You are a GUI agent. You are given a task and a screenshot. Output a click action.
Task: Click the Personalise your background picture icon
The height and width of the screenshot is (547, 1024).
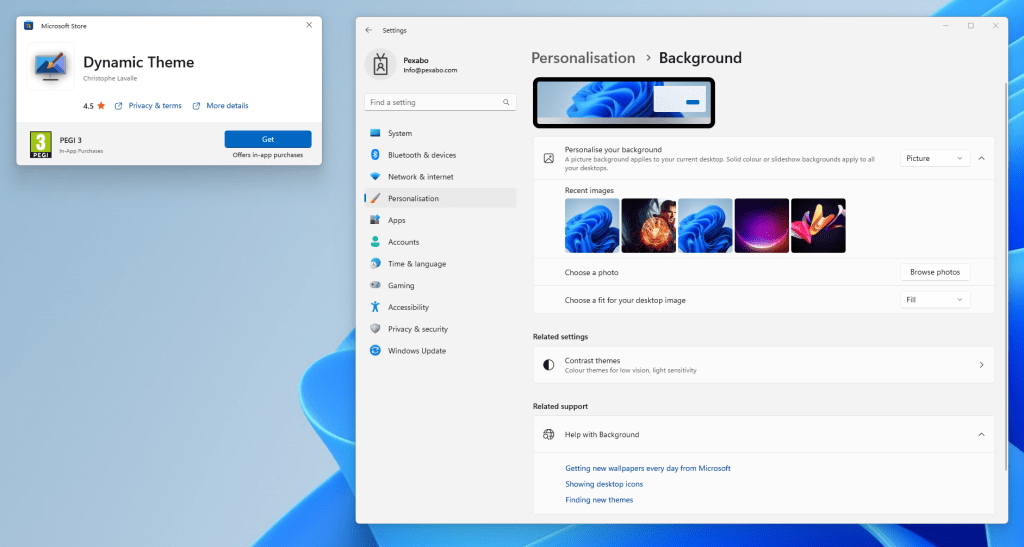549,158
